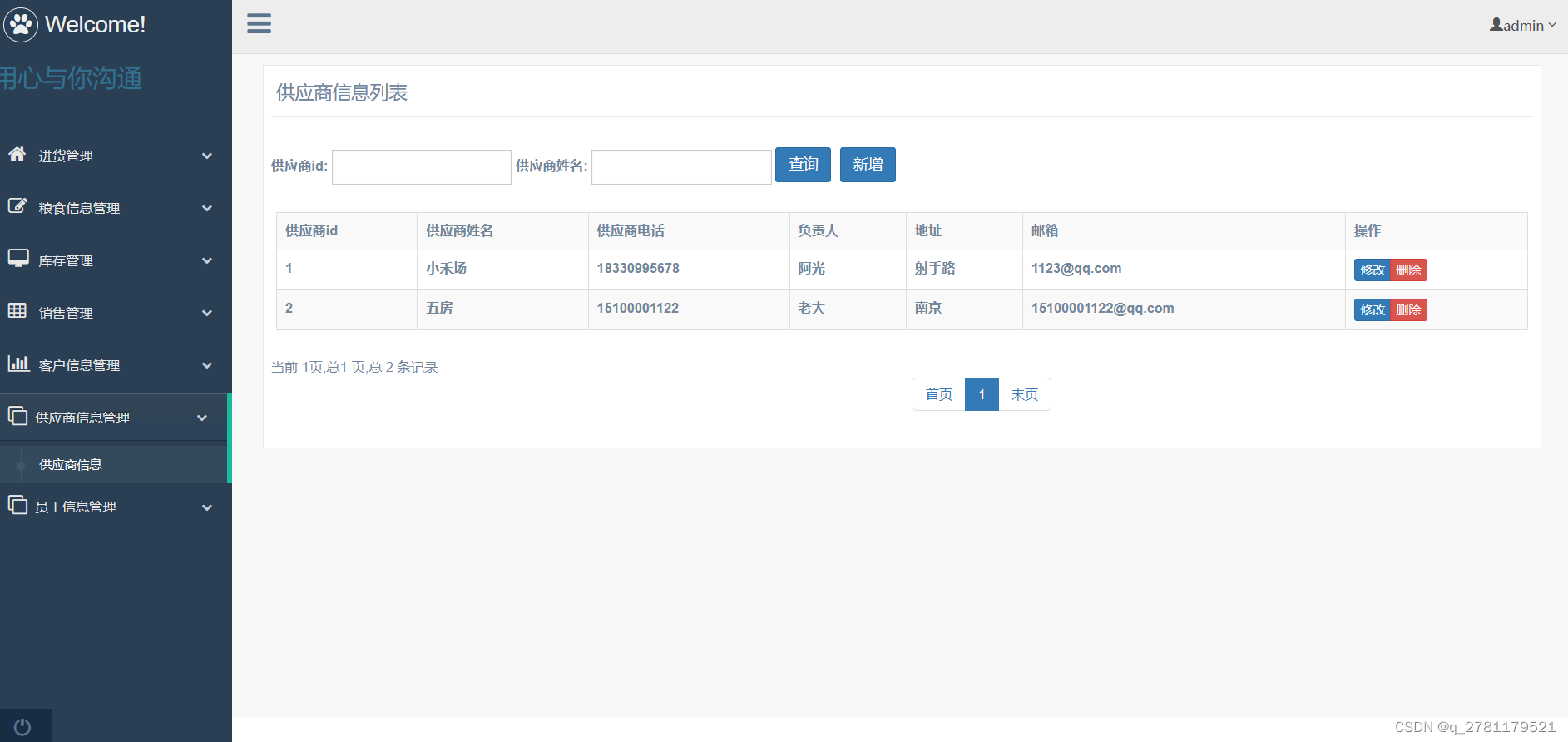Viewport: 1568px width, 742px height.
Task: Select page 1 in pagination
Action: pyautogui.click(x=982, y=394)
